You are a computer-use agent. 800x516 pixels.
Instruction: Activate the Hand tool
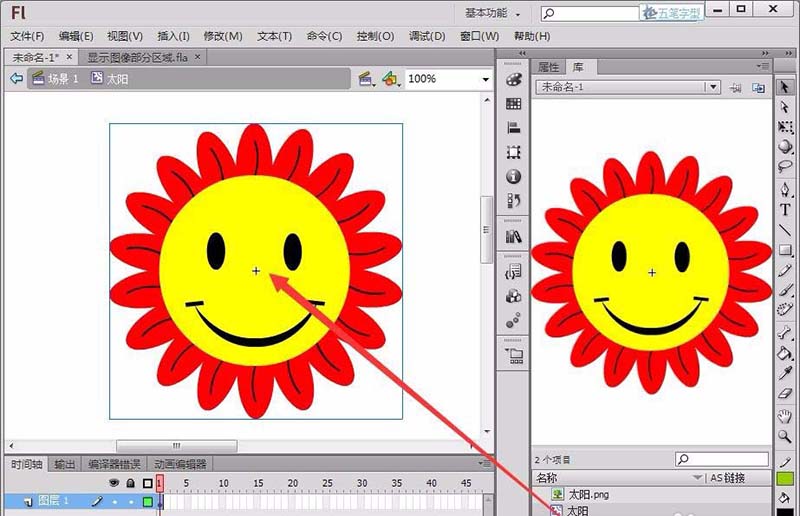(785, 416)
